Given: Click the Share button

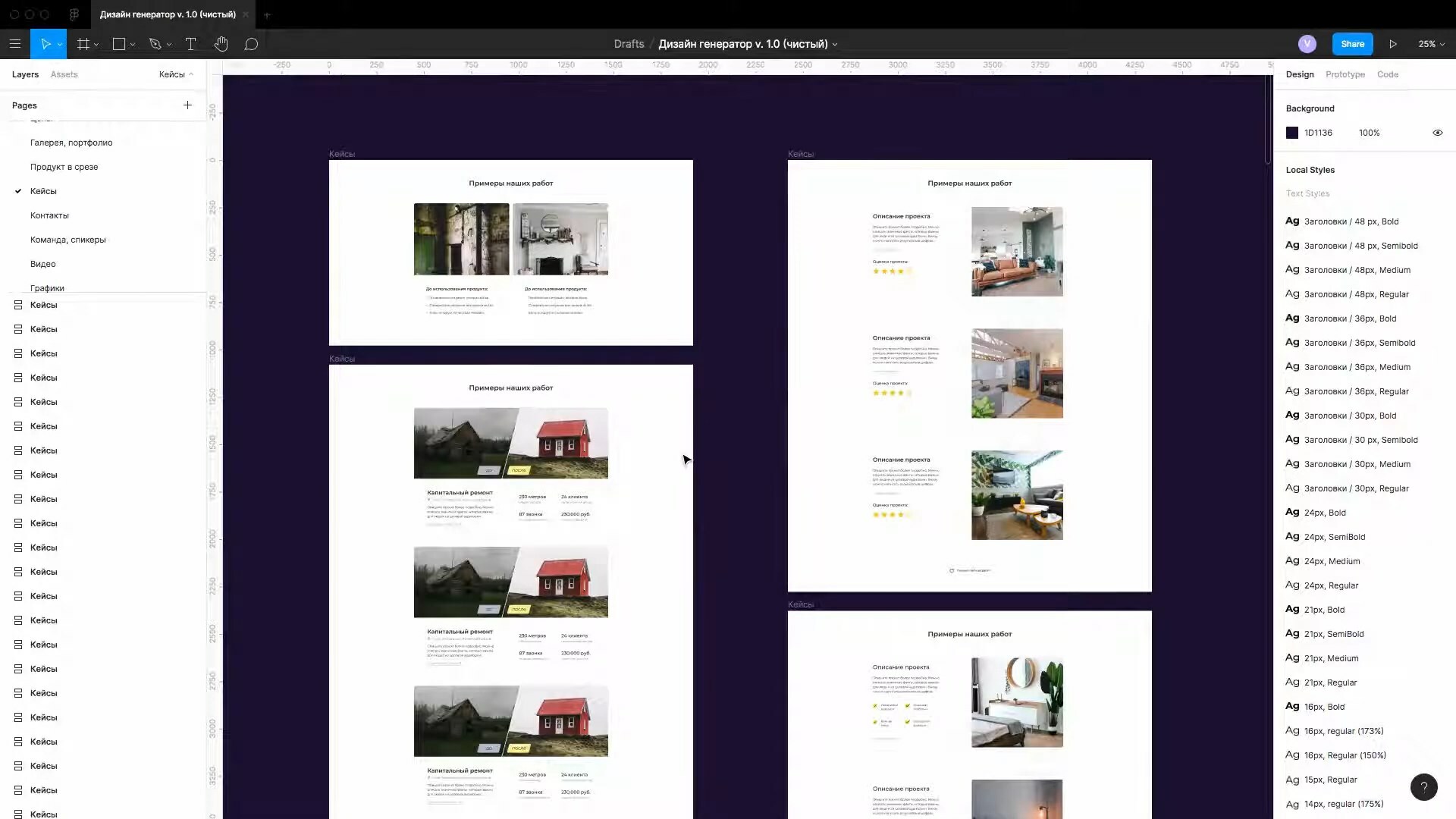Looking at the screenshot, I should (1352, 44).
